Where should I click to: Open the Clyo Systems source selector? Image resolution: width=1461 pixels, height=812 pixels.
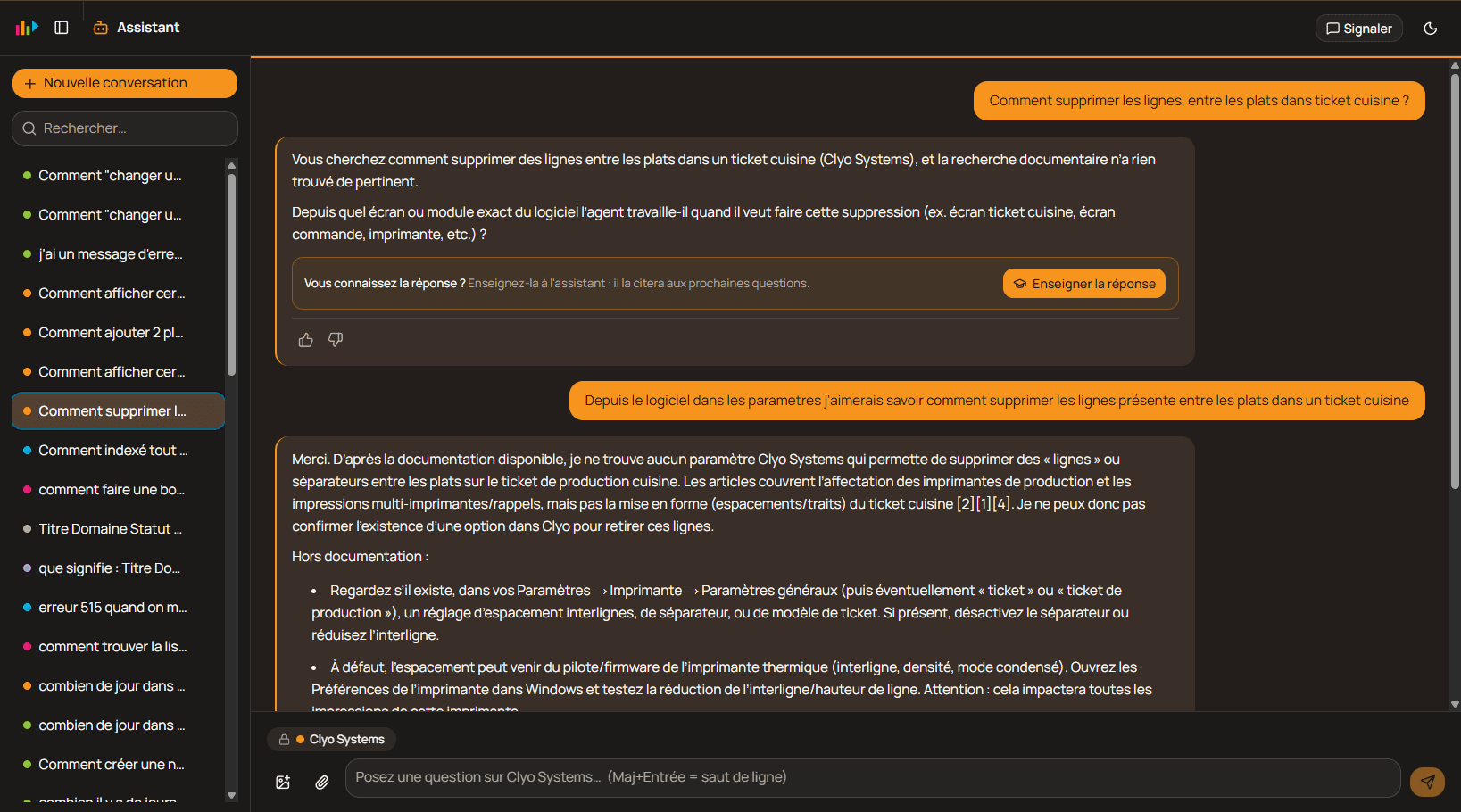(331, 739)
